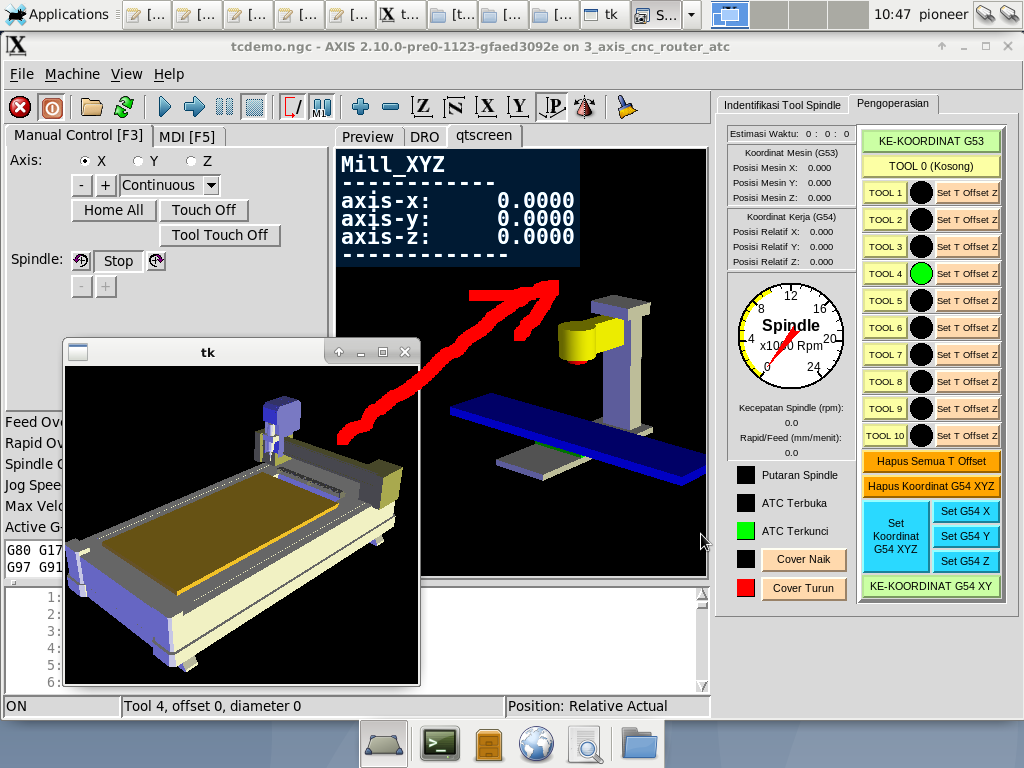Image resolution: width=1024 pixels, height=768 pixels.
Task: Select the Z axis radio button
Action: pos(191,161)
